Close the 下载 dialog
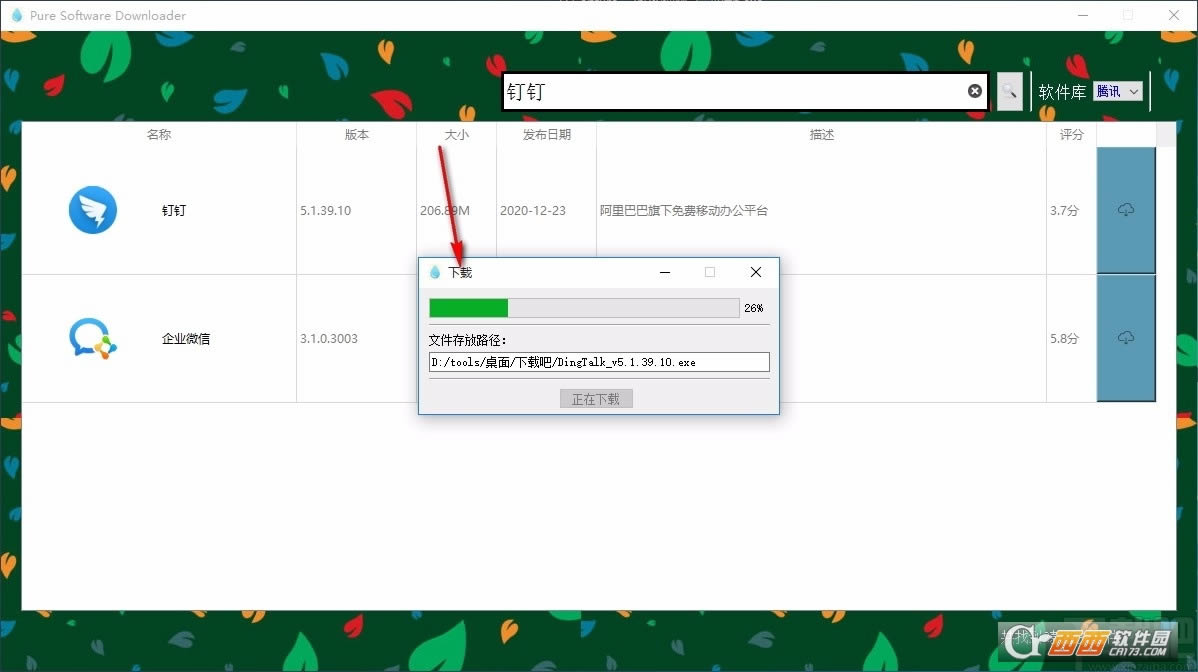Screen dimensions: 1198x672 [756, 272]
